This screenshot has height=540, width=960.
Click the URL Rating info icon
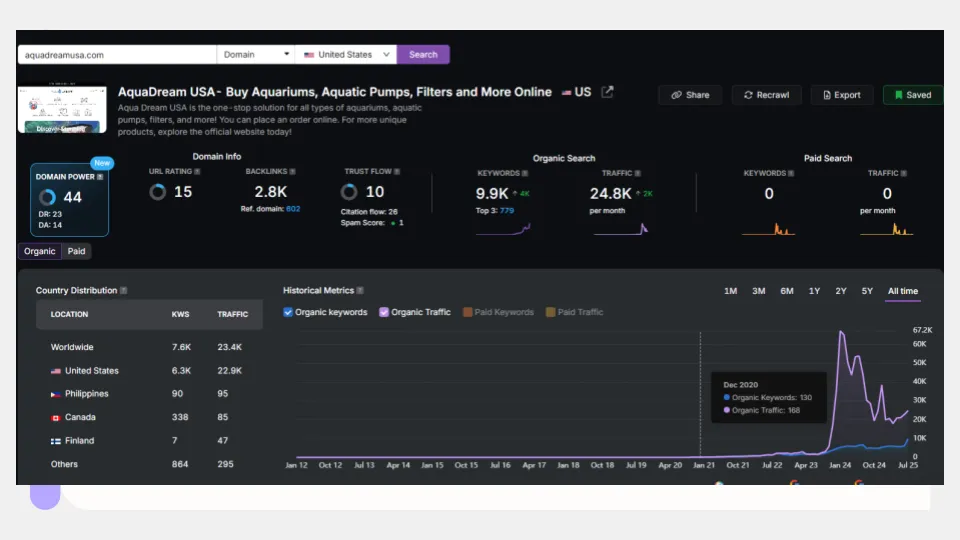(197, 171)
